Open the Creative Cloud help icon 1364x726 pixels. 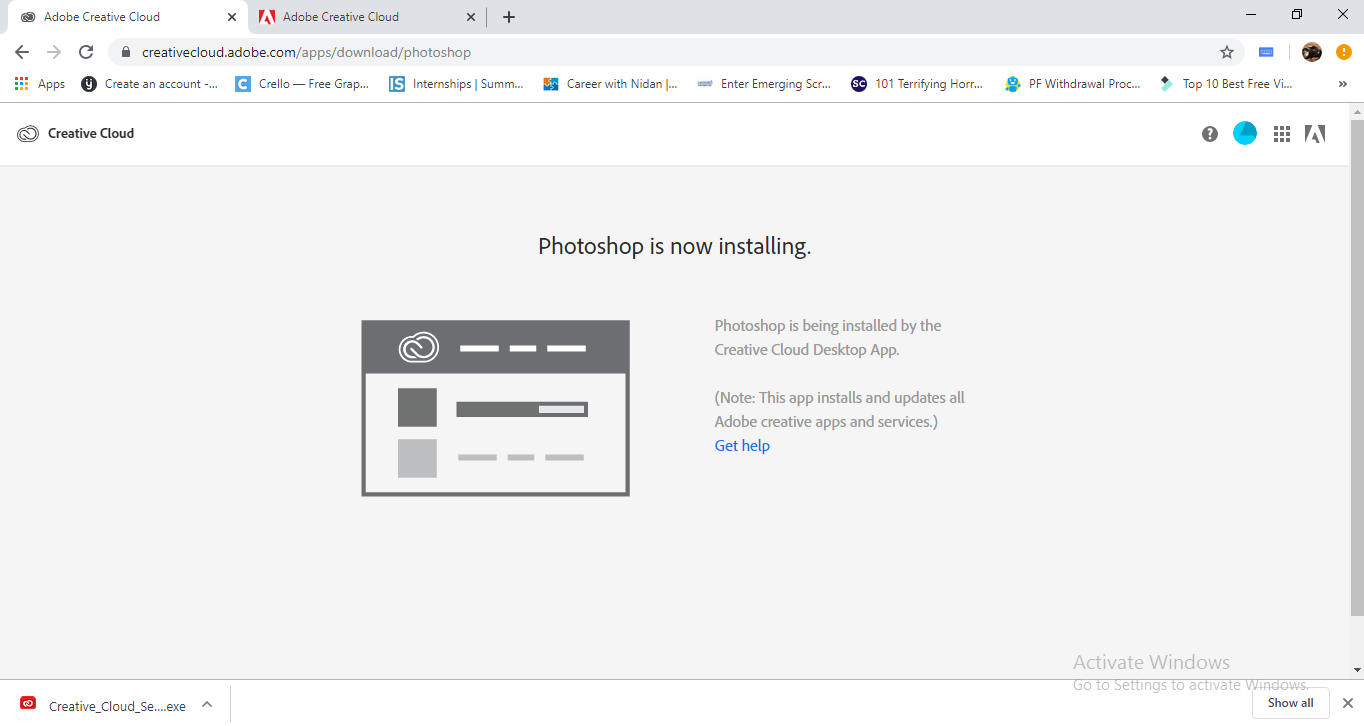(x=1209, y=133)
